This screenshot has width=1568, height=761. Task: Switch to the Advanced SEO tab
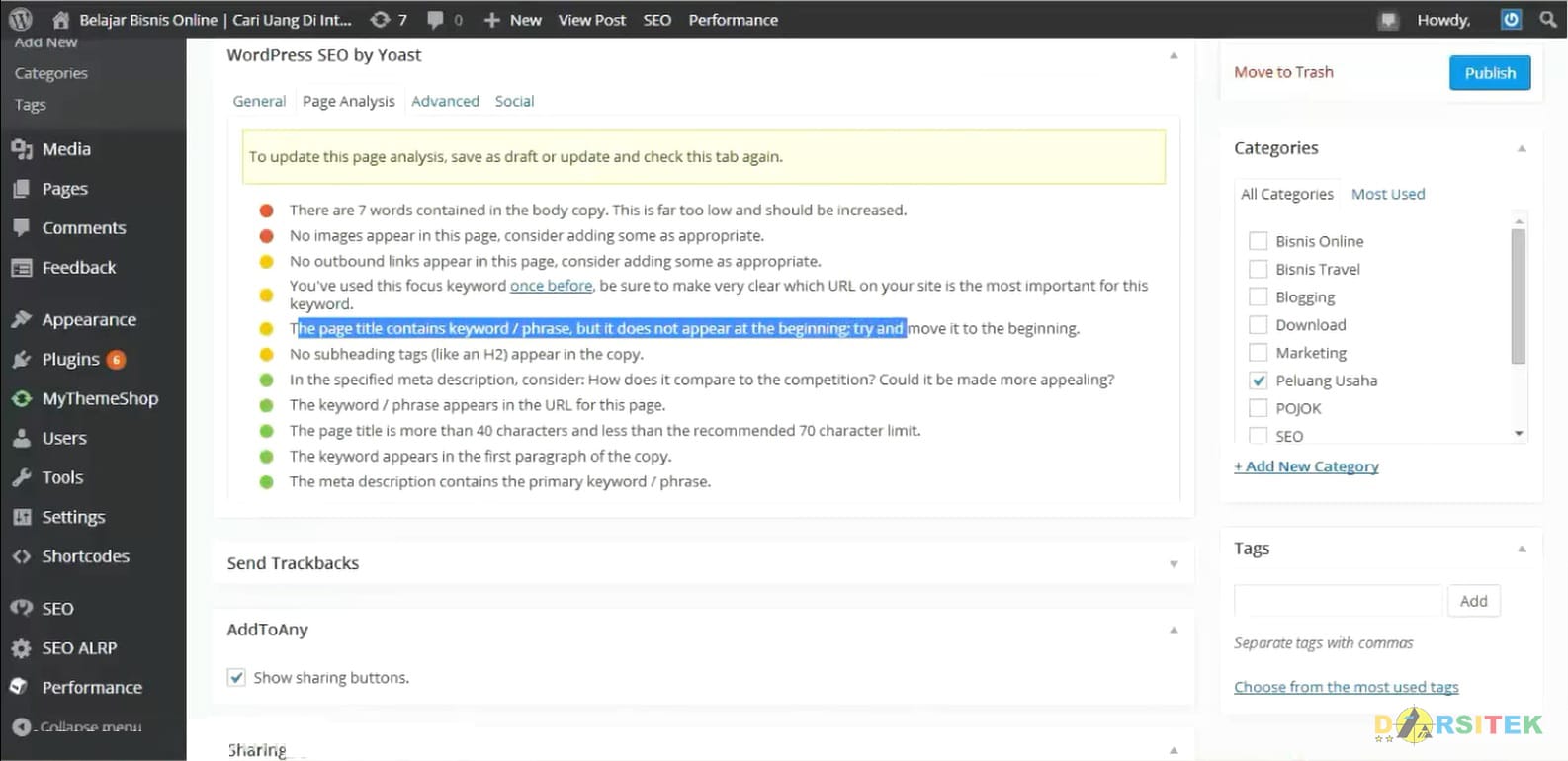445,101
